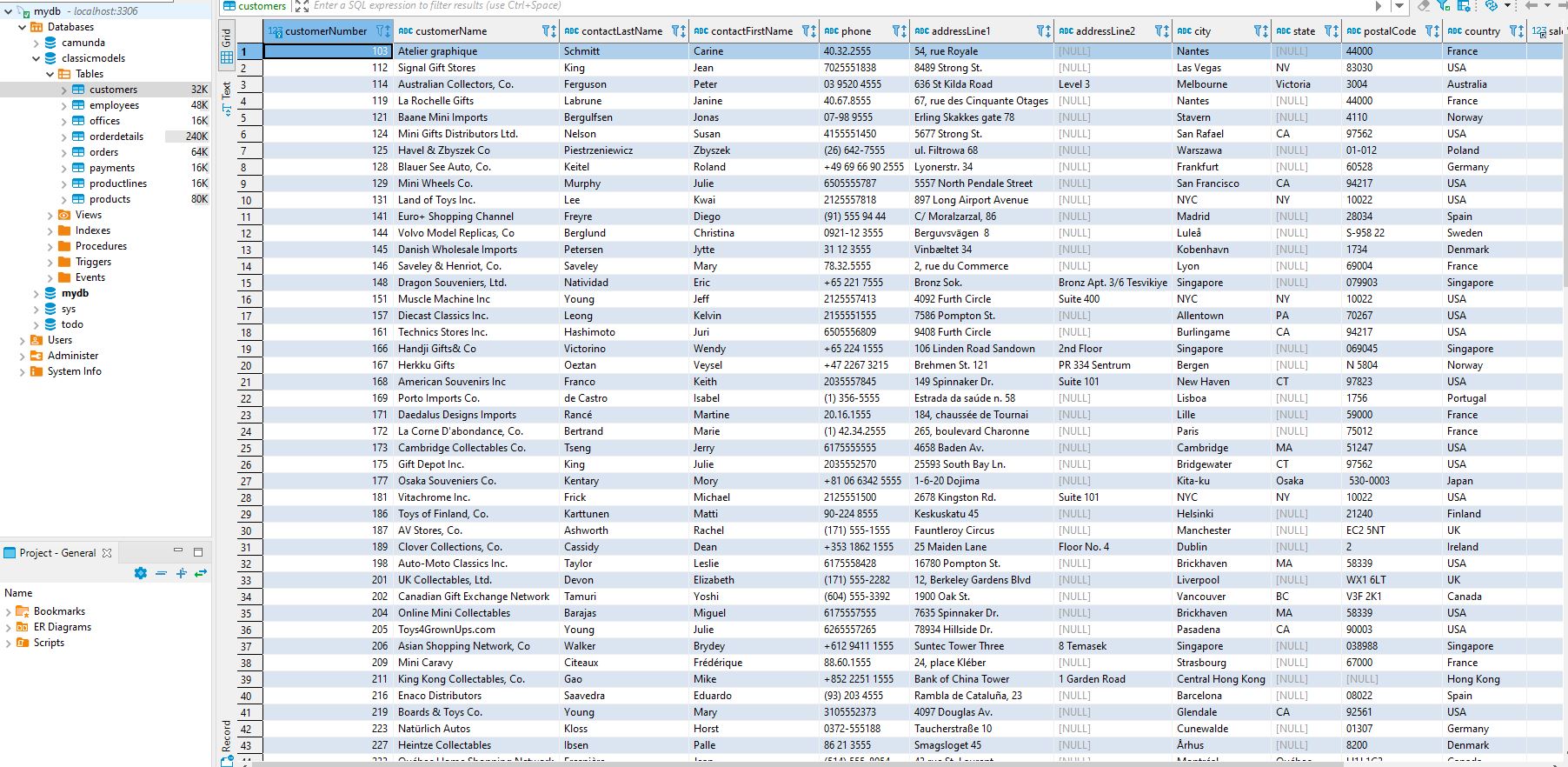Open the grid column configuration icon
The height and width of the screenshot is (767, 1568).
coord(1464,5)
